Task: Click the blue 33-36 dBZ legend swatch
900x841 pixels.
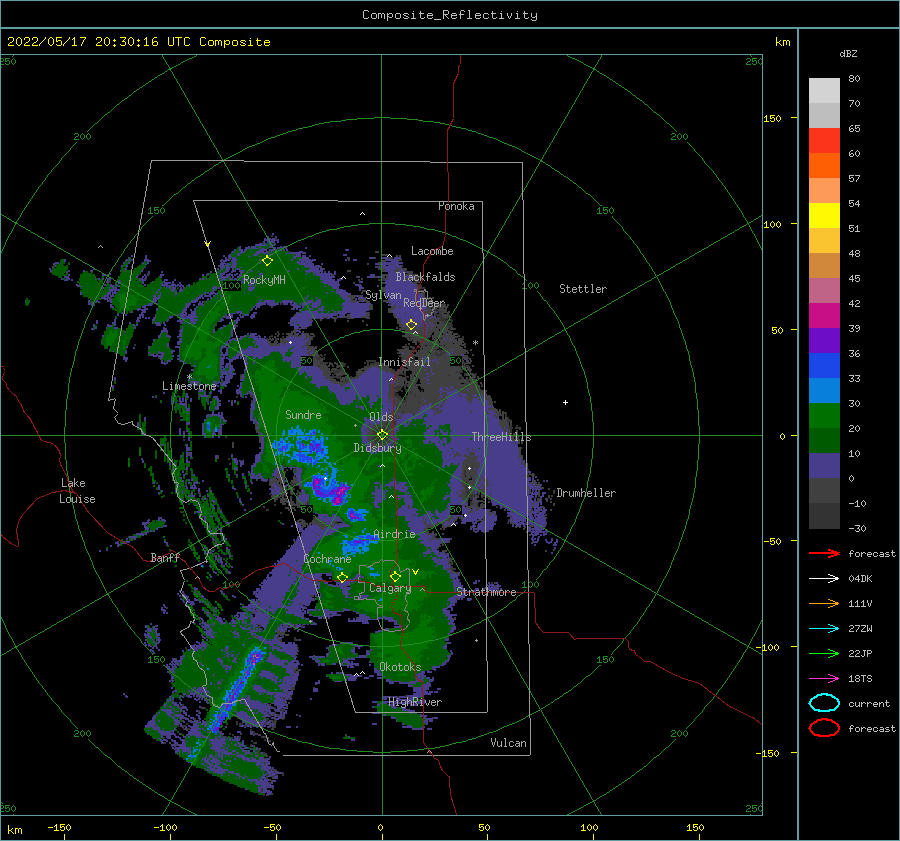Action: [x=824, y=365]
